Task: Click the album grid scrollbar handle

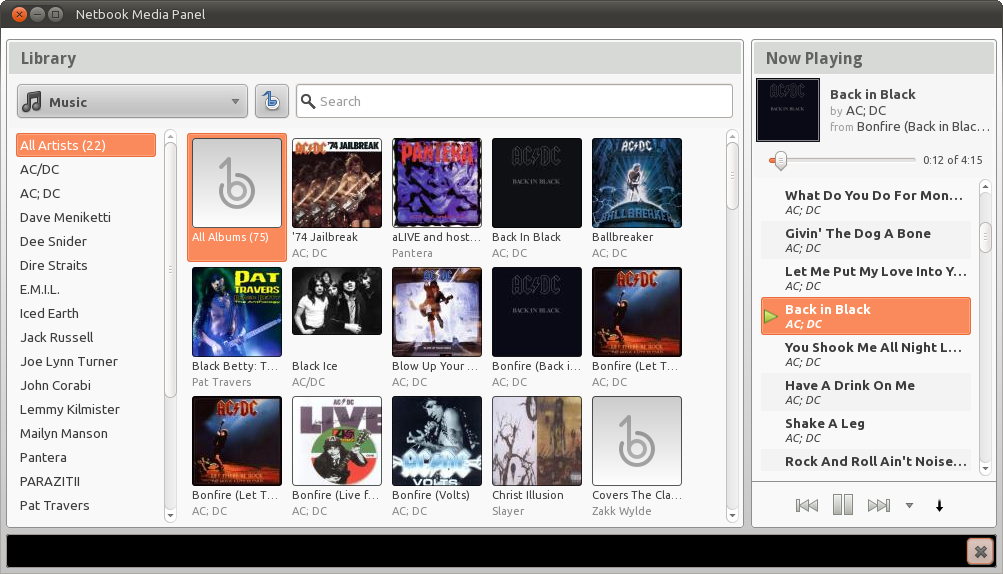Action: (x=732, y=175)
